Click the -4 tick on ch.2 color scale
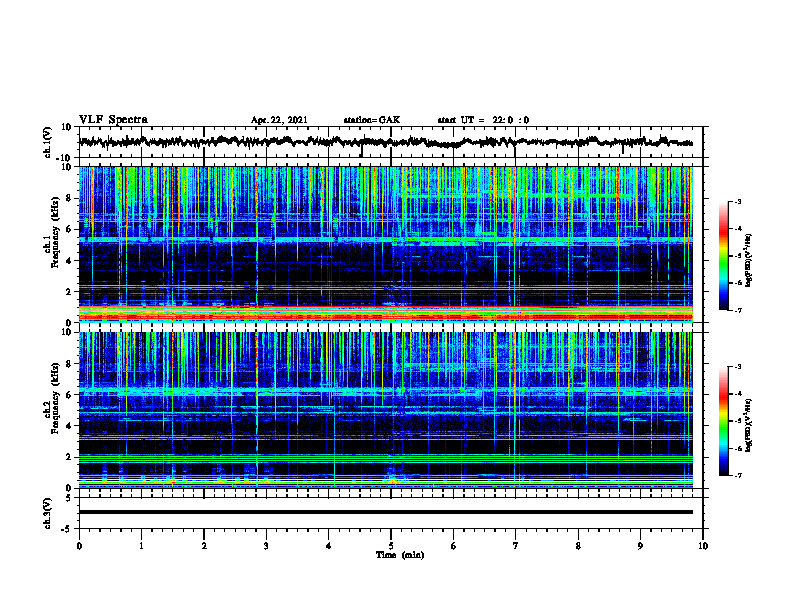 pyautogui.click(x=737, y=394)
